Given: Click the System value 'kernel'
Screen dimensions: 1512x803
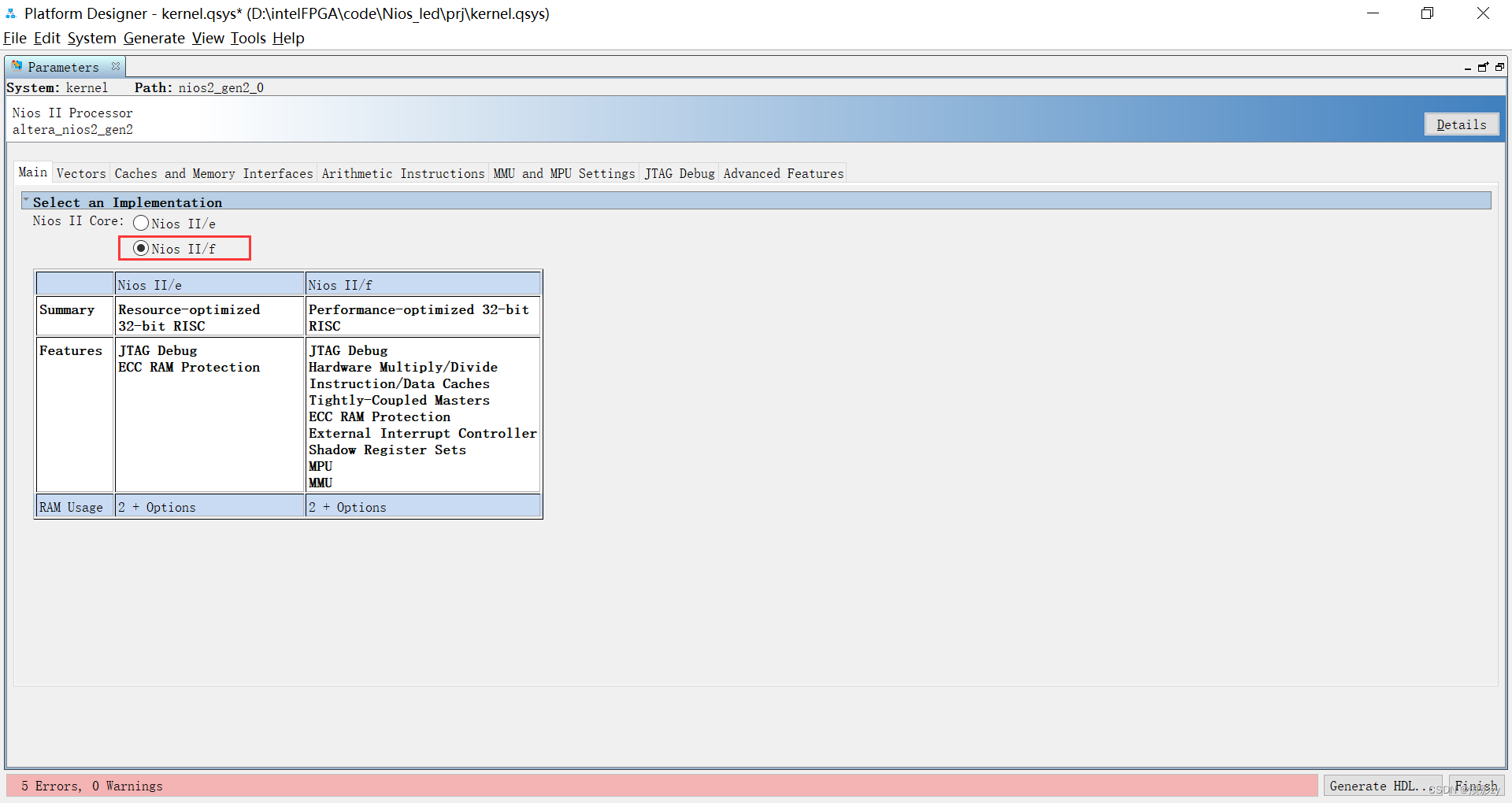Looking at the screenshot, I should 87,88.
